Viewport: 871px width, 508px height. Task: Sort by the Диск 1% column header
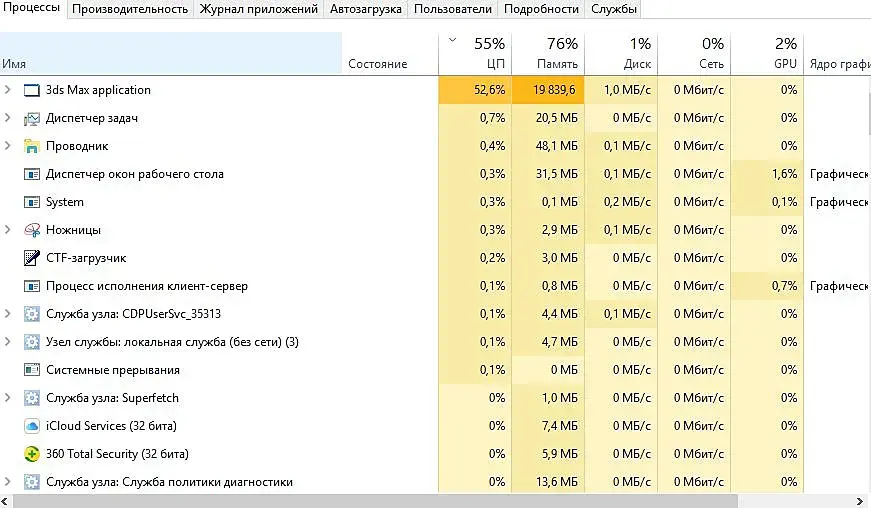(x=621, y=53)
